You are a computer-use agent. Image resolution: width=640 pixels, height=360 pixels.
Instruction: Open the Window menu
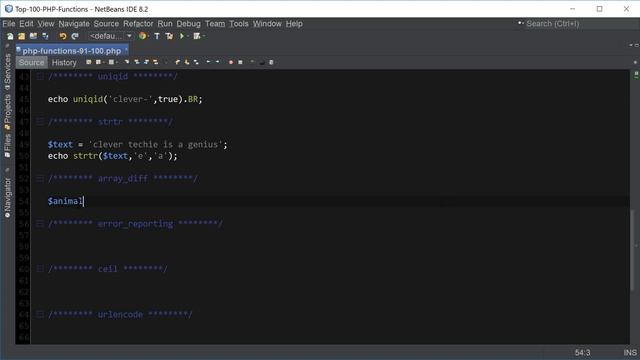[267, 24]
